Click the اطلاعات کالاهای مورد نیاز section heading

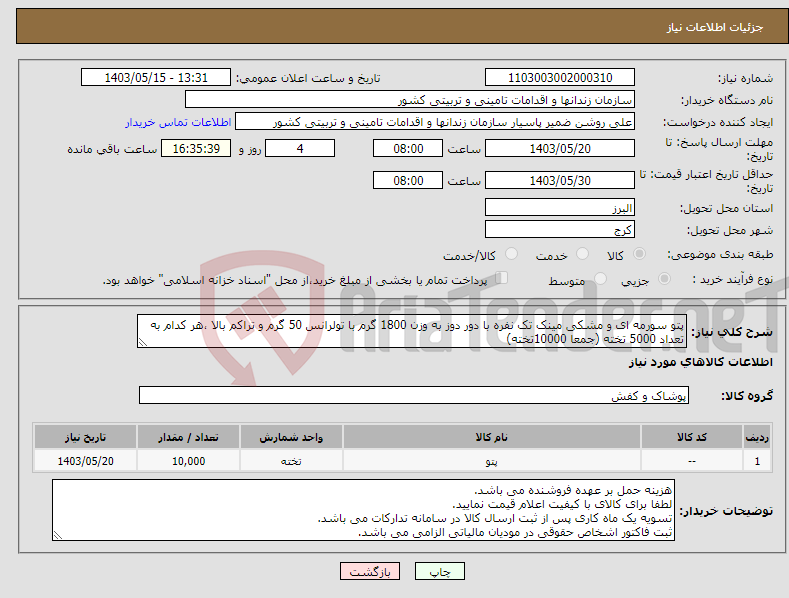click(700, 362)
